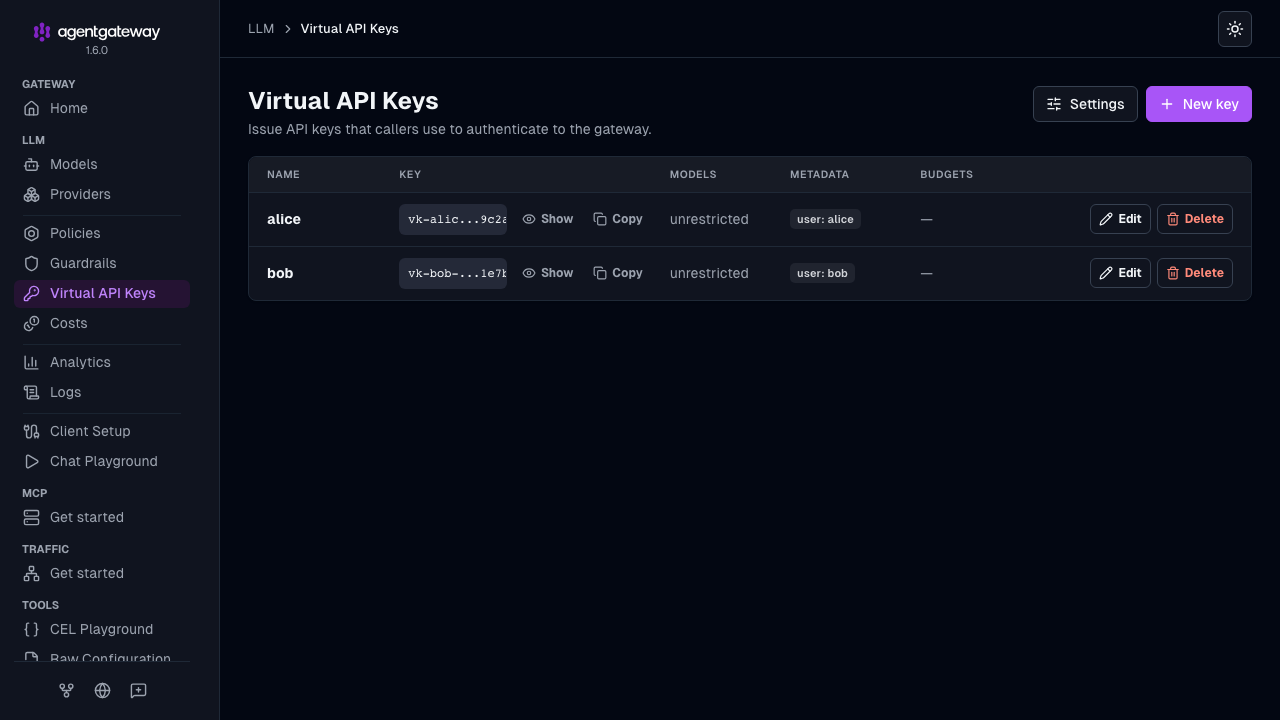Click 'unrestricted' in alice's row

pyautogui.click(x=709, y=219)
